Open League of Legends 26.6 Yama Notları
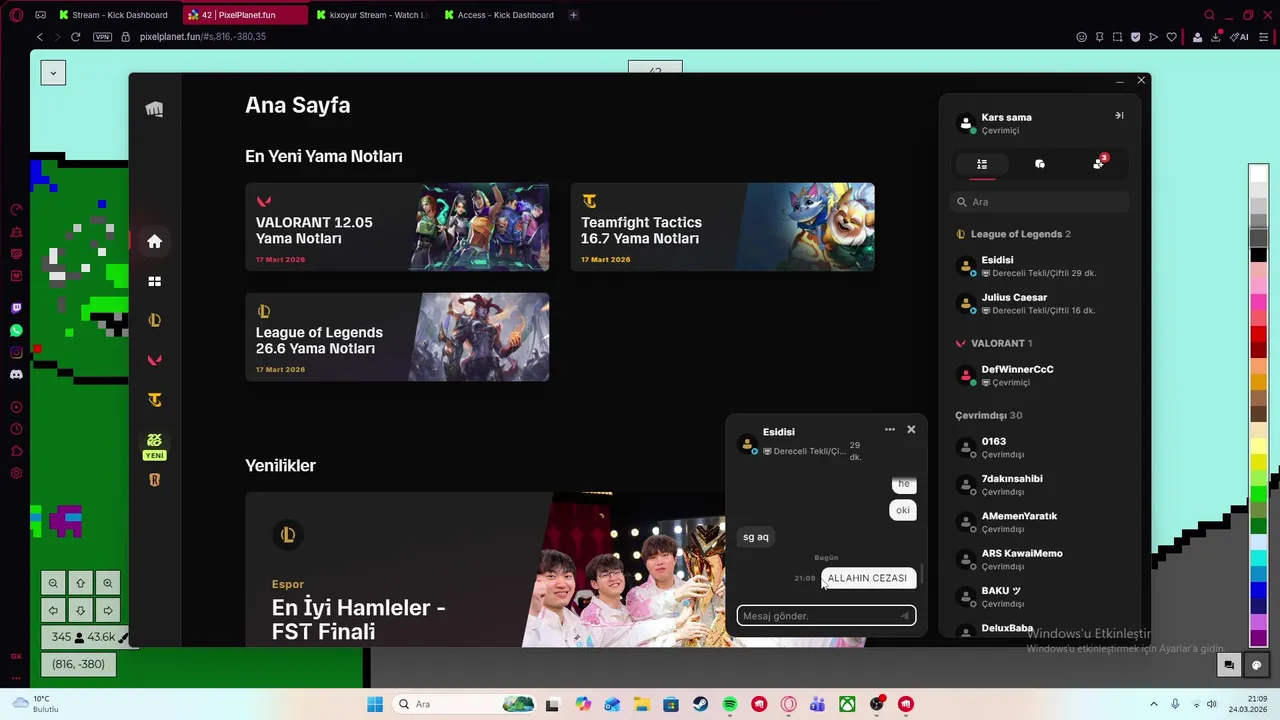Image resolution: width=1280 pixels, height=720 pixels. pyautogui.click(x=397, y=337)
